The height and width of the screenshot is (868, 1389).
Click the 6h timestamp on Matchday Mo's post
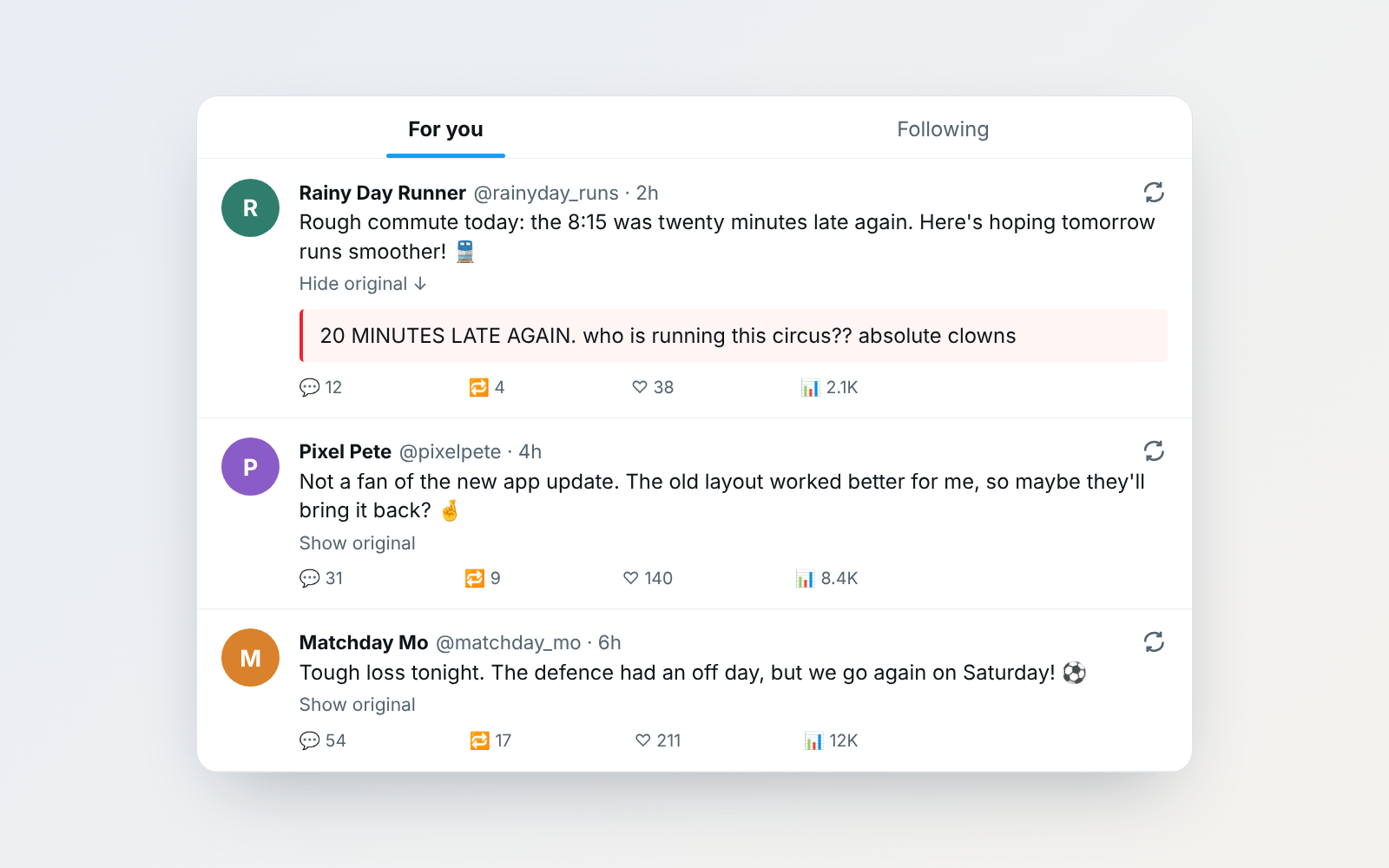(x=609, y=642)
